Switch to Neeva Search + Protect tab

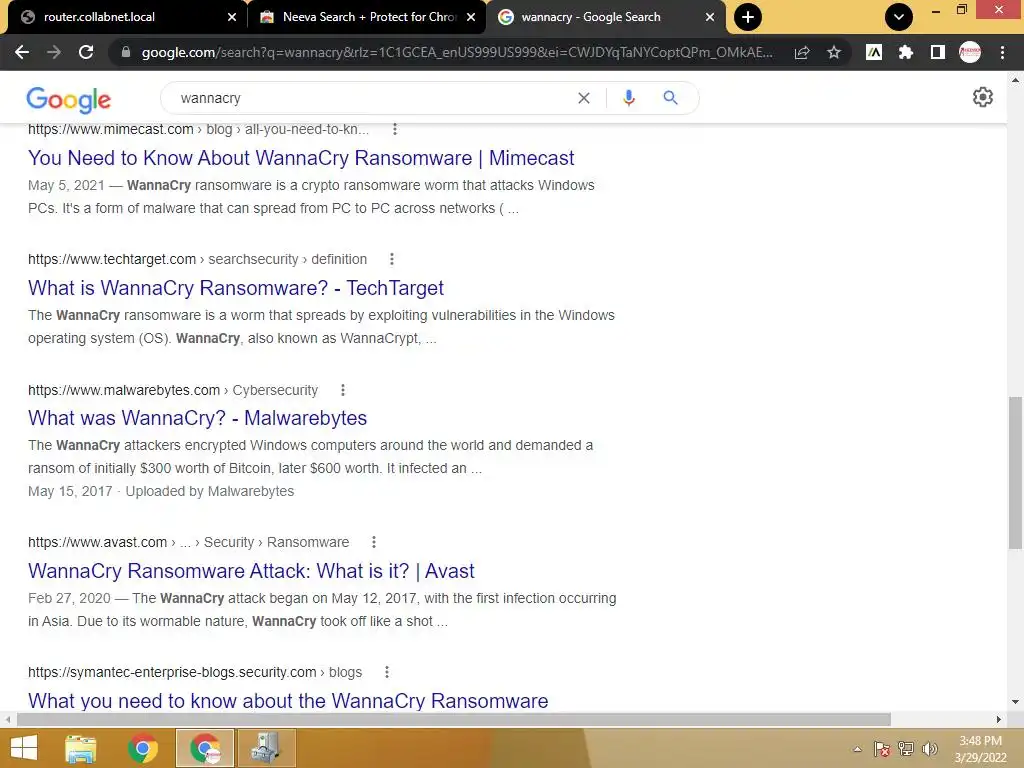[x=368, y=17]
